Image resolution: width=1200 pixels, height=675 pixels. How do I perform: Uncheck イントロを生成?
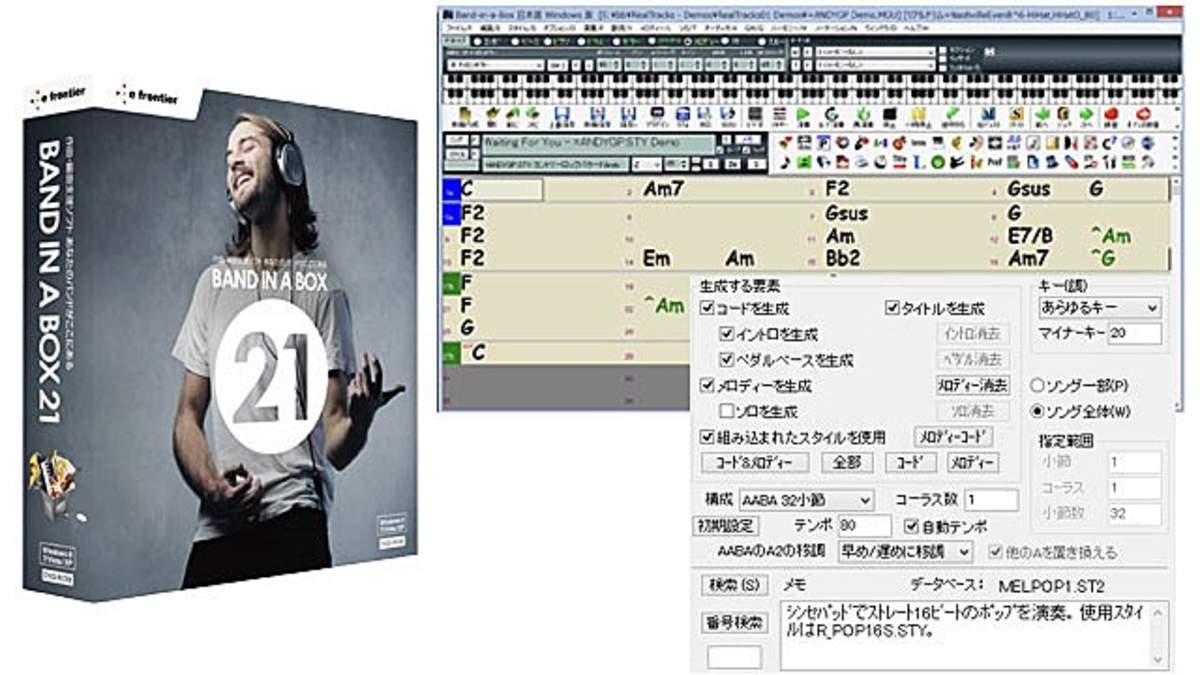coord(727,335)
